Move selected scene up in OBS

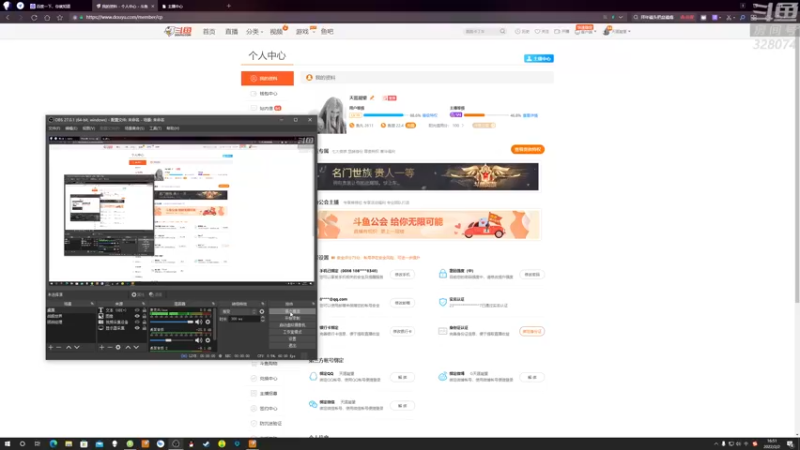69,347
